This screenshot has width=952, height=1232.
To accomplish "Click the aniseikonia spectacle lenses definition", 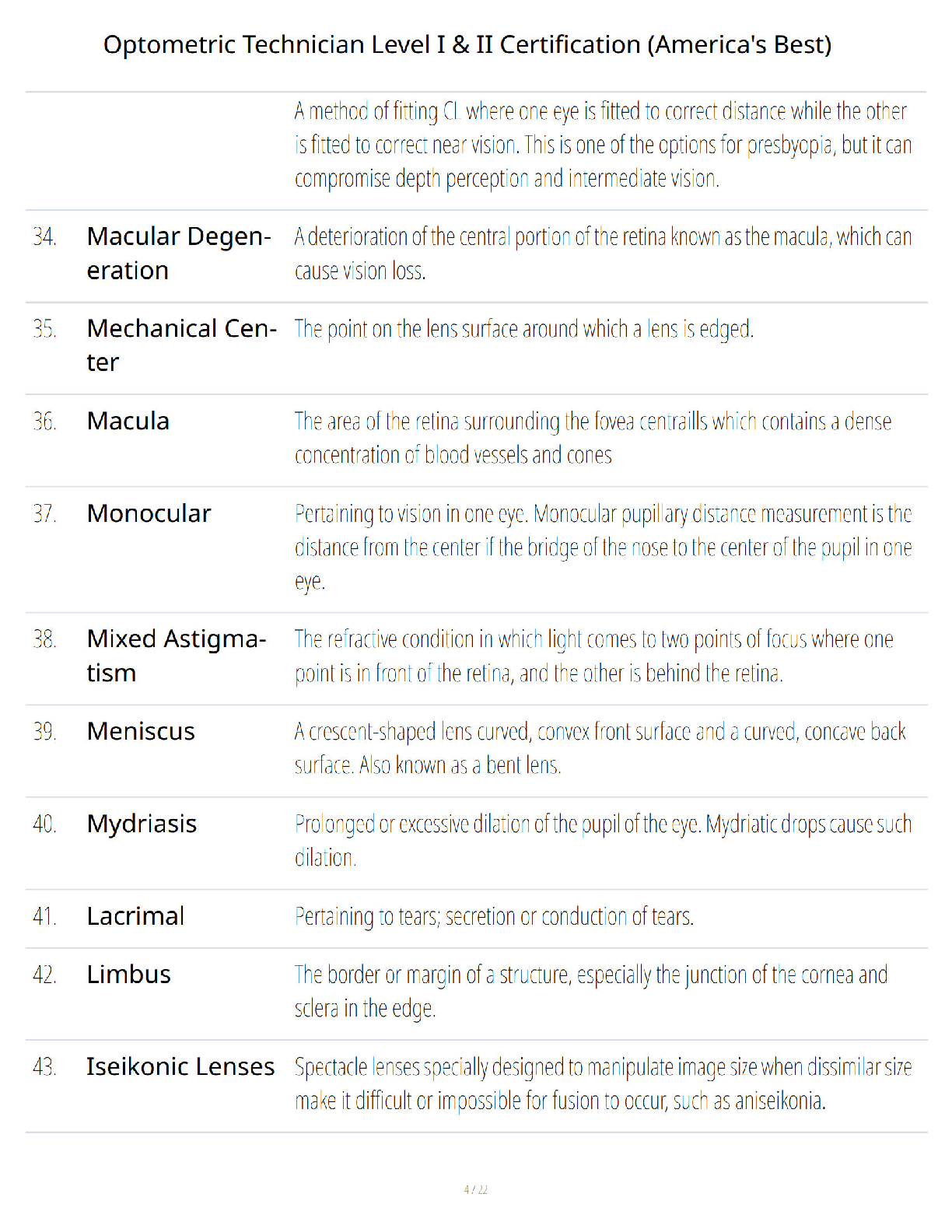I will click(603, 1083).
